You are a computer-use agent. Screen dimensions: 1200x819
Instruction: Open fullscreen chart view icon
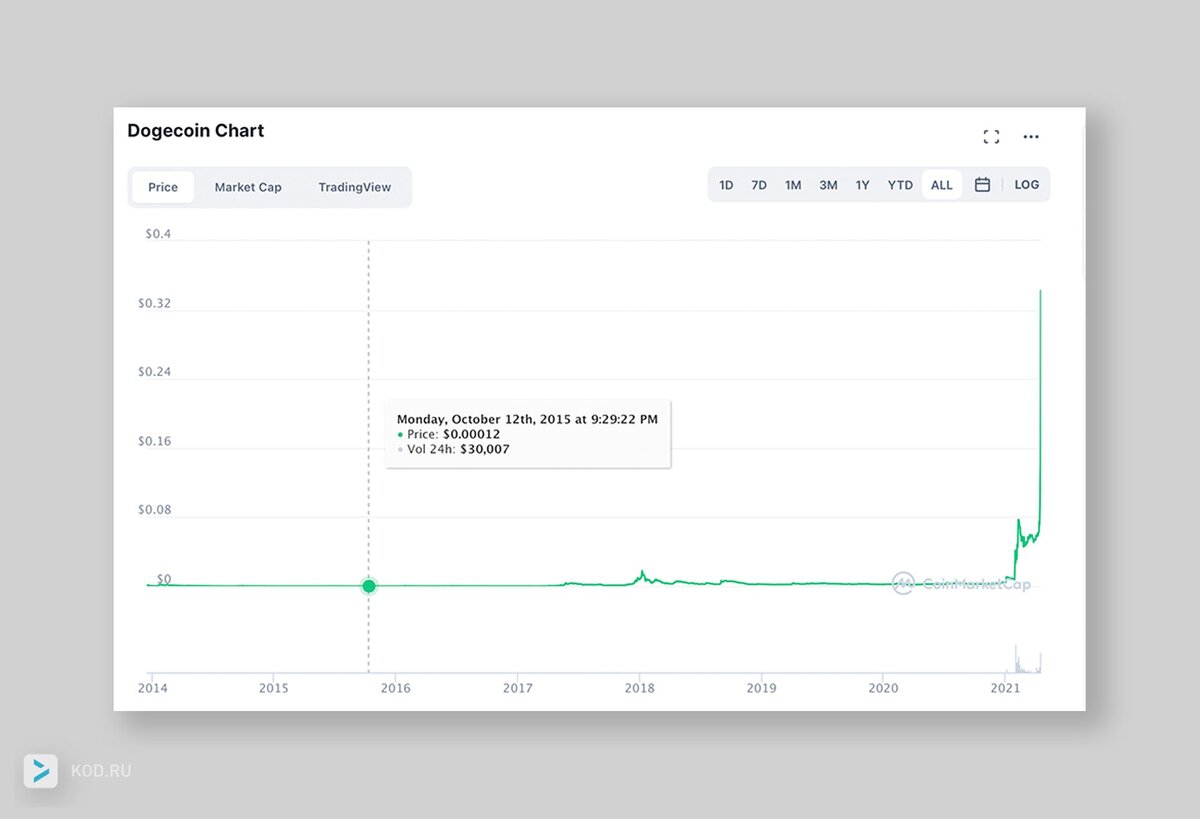click(x=991, y=137)
